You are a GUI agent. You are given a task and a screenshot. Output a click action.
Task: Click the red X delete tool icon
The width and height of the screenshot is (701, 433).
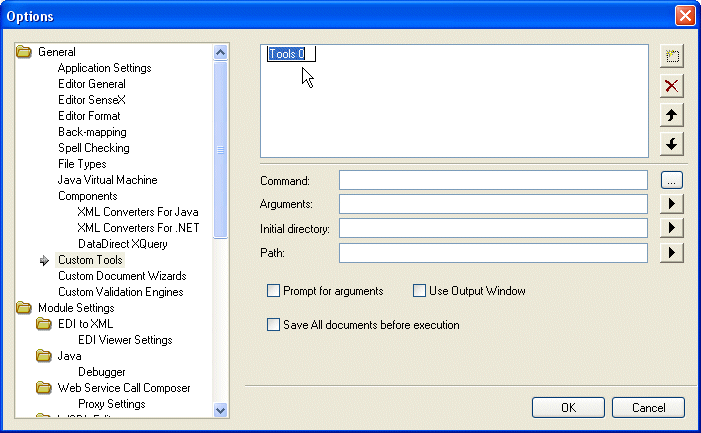(x=672, y=86)
